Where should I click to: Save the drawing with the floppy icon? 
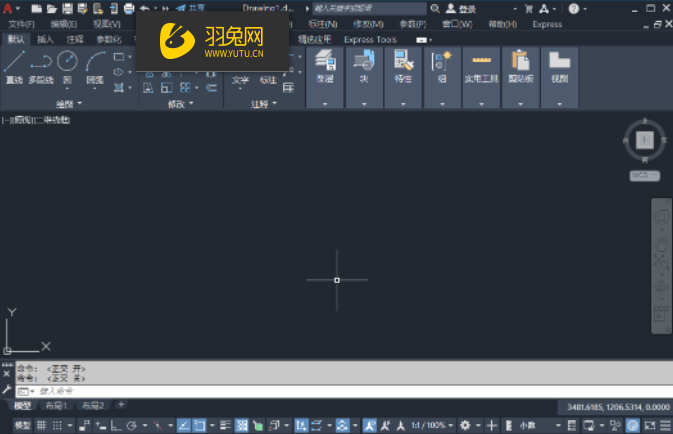67,8
